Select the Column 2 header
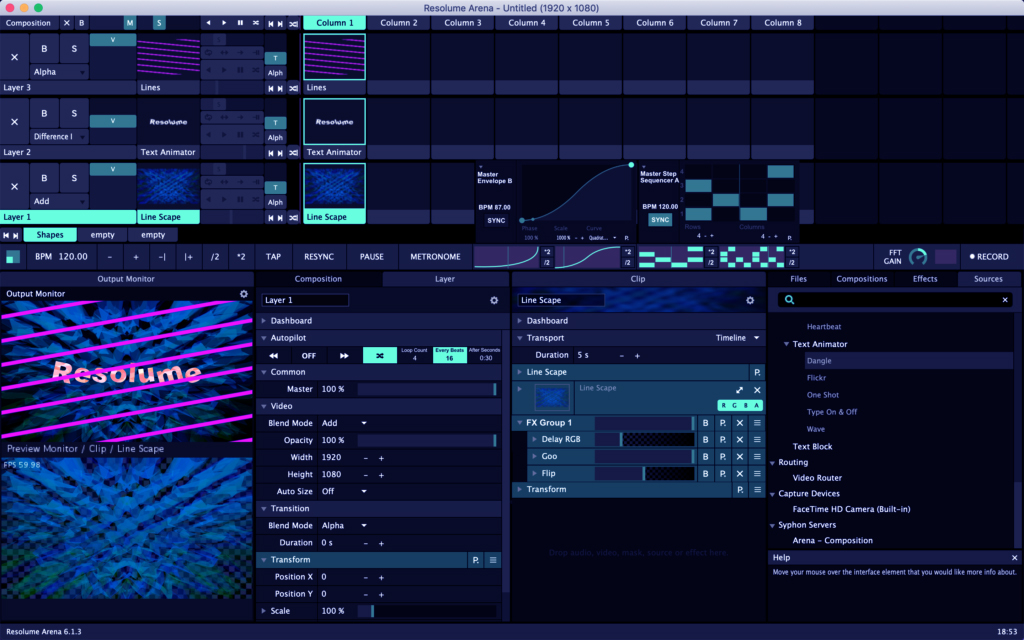 [x=399, y=23]
